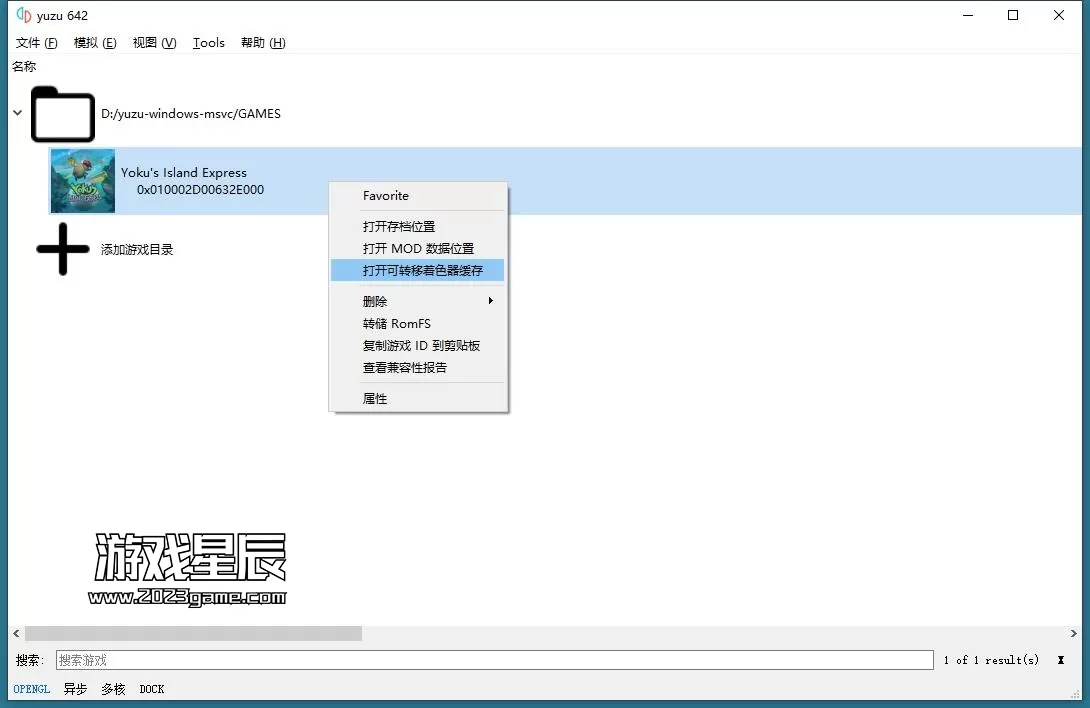Screen dimensions: 1090x708
Task: Choose Favorite in the context menu
Action: pyautogui.click(x=386, y=196)
